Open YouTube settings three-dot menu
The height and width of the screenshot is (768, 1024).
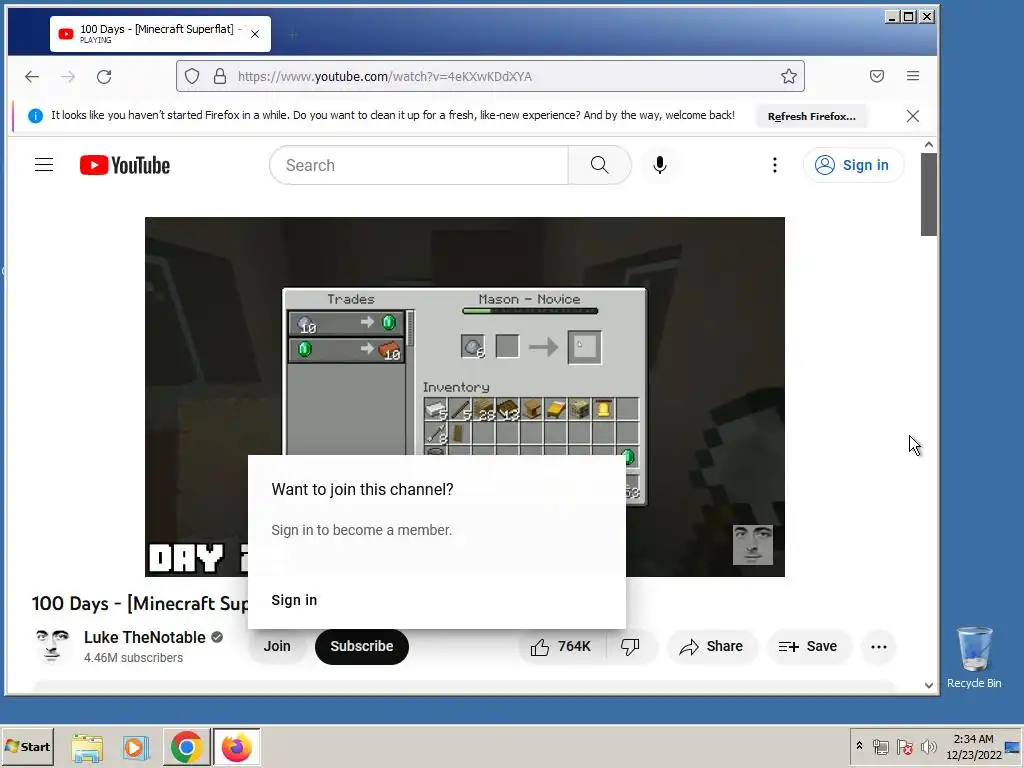tap(775, 165)
